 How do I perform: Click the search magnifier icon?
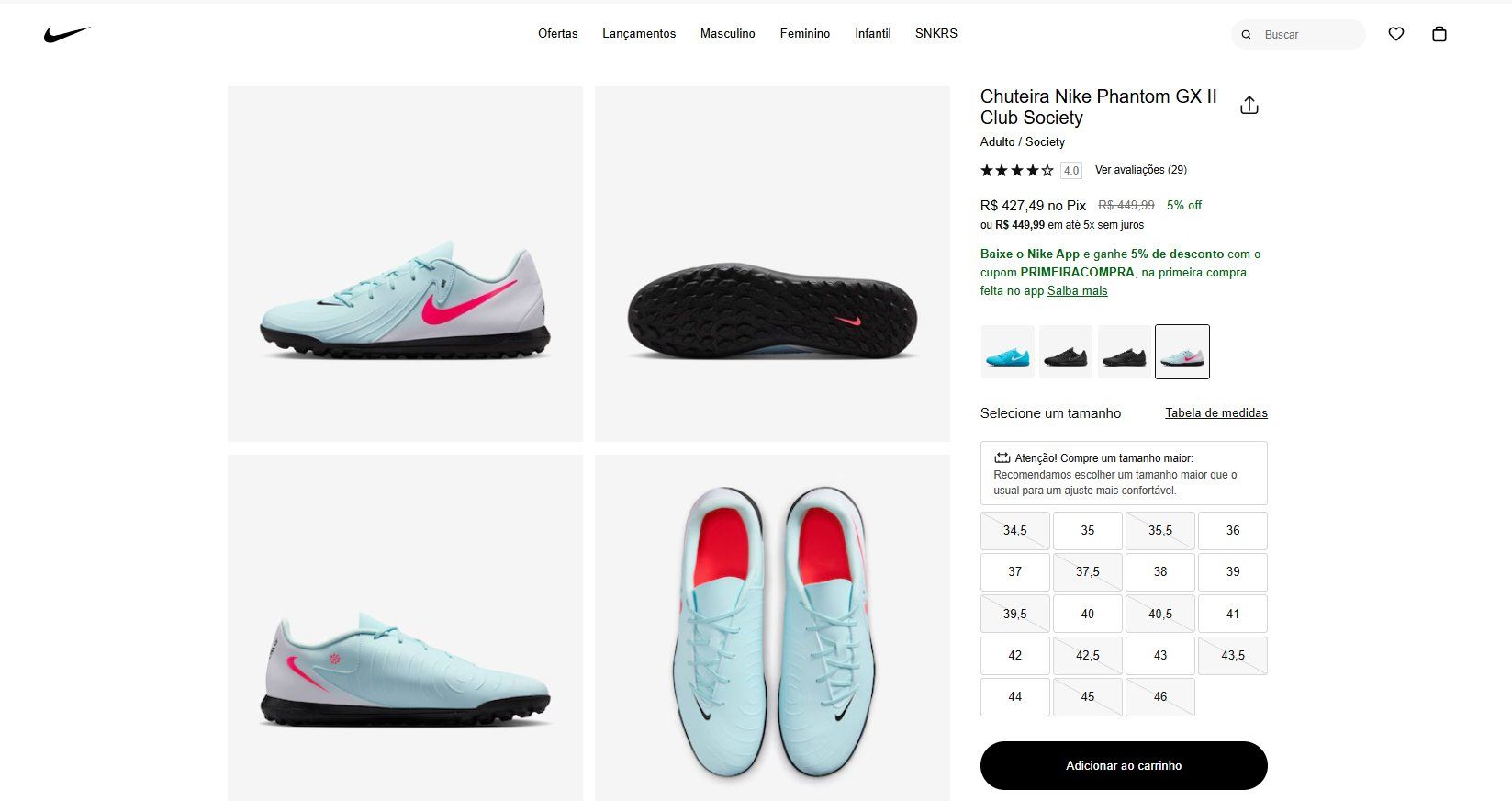coord(1246,35)
